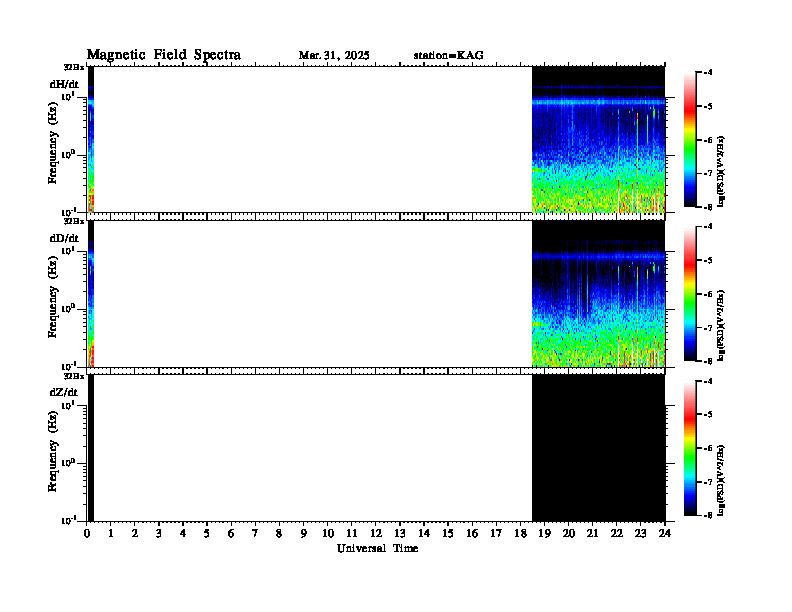Click the 10^1 frequency tick of dD/dt panel
This screenshot has width=792, height=612.
(x=69, y=251)
